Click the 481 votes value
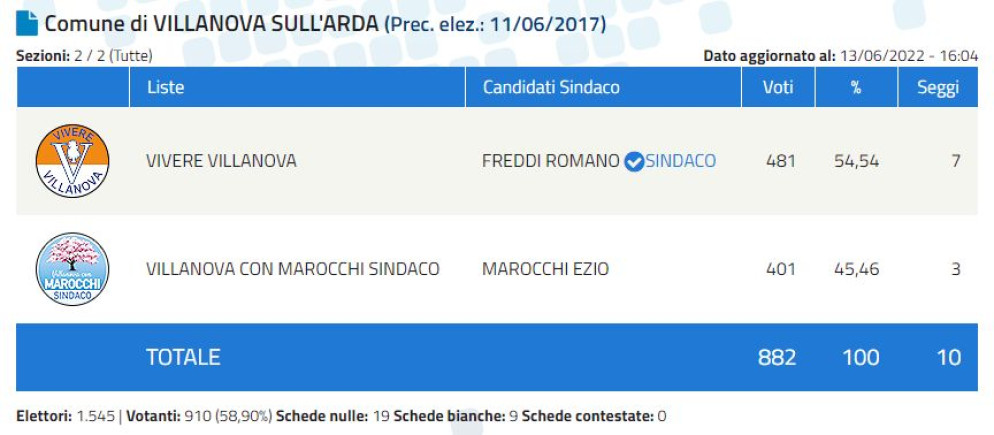Screen dimensions: 994x435 pyautogui.click(x=780, y=161)
